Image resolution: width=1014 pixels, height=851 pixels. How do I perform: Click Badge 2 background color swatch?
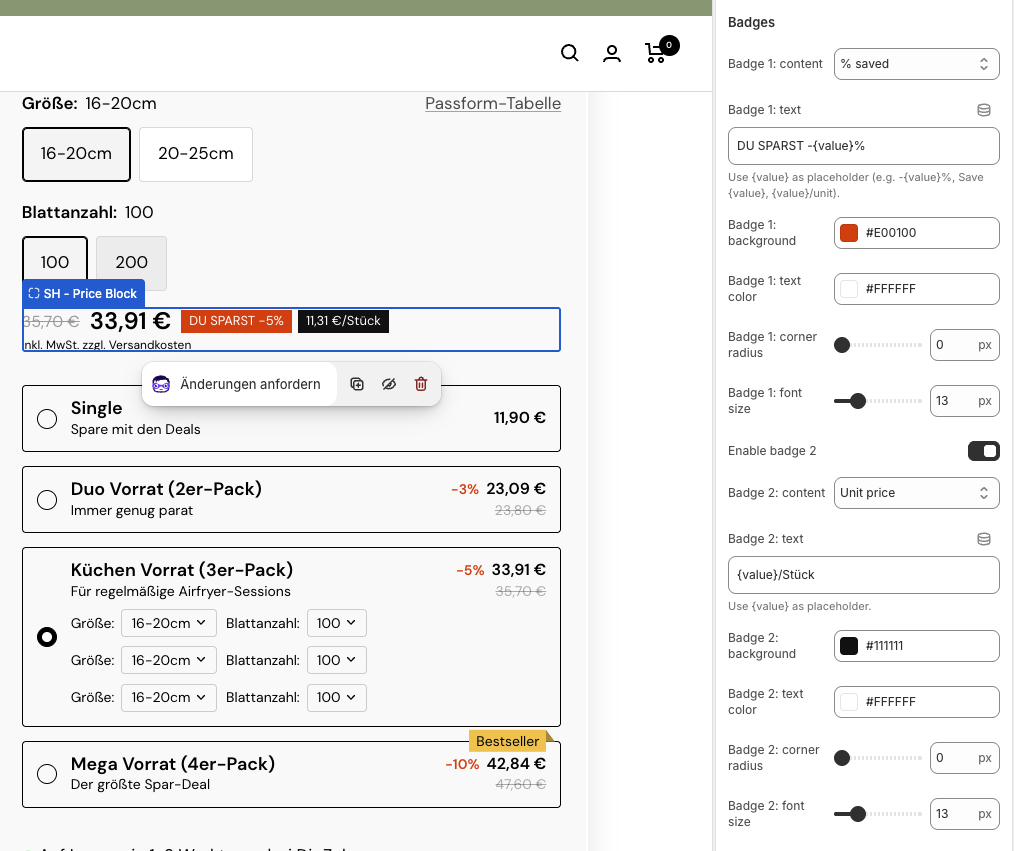click(x=848, y=645)
